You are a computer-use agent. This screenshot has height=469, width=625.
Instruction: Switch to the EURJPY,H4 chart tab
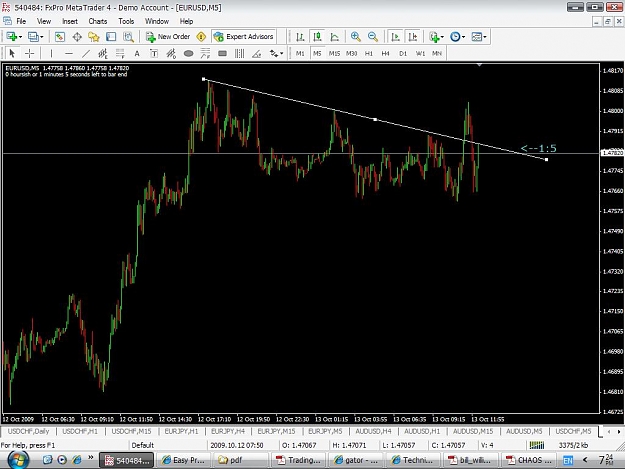(x=228, y=431)
